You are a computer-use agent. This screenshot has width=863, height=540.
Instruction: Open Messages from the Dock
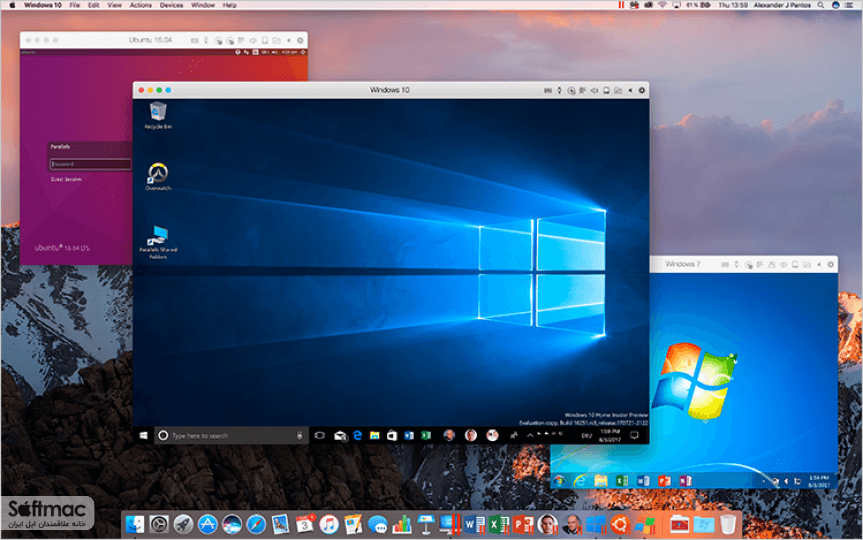click(378, 524)
